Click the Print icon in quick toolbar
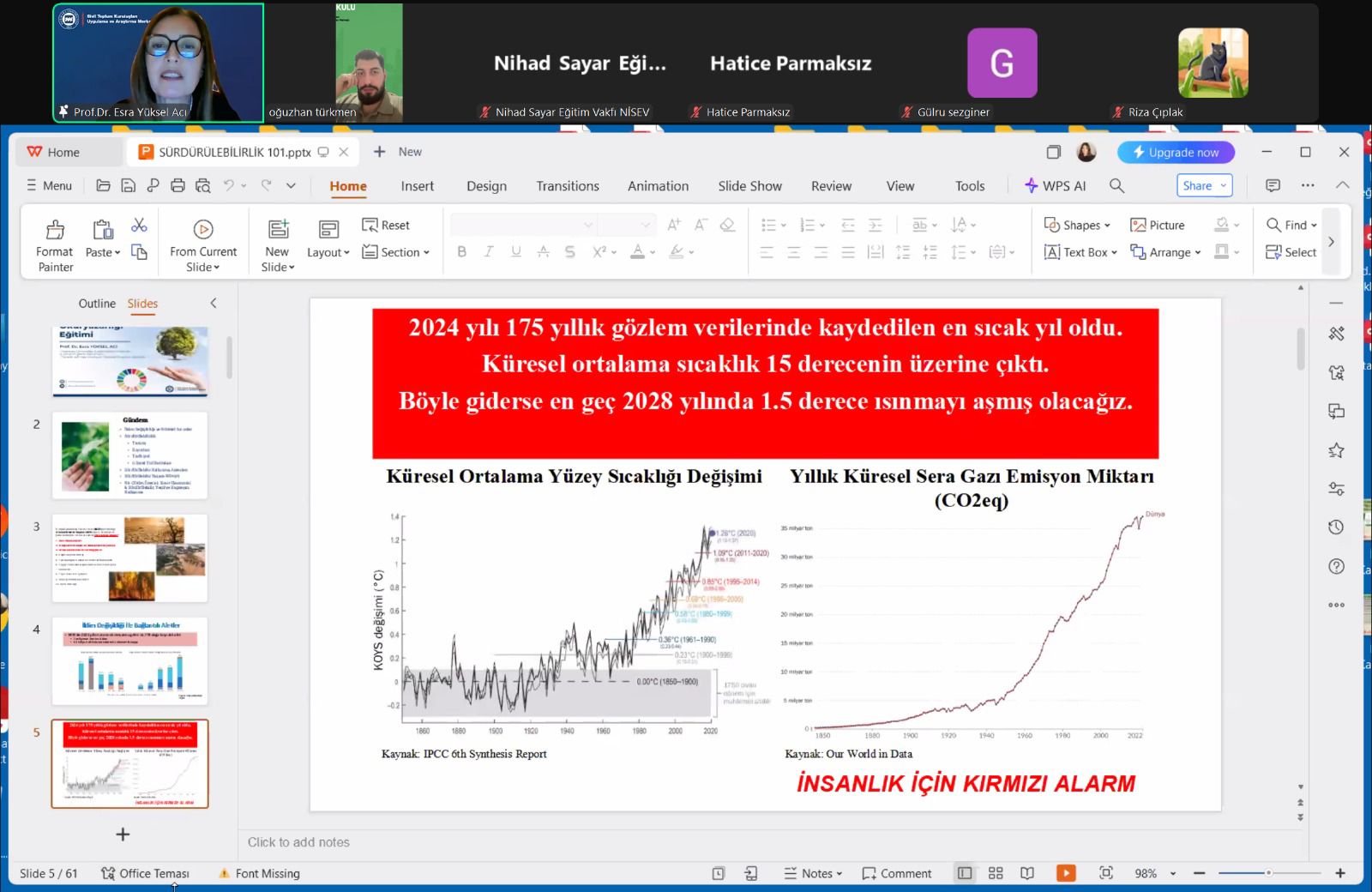The width and height of the screenshot is (1372, 892). click(178, 185)
